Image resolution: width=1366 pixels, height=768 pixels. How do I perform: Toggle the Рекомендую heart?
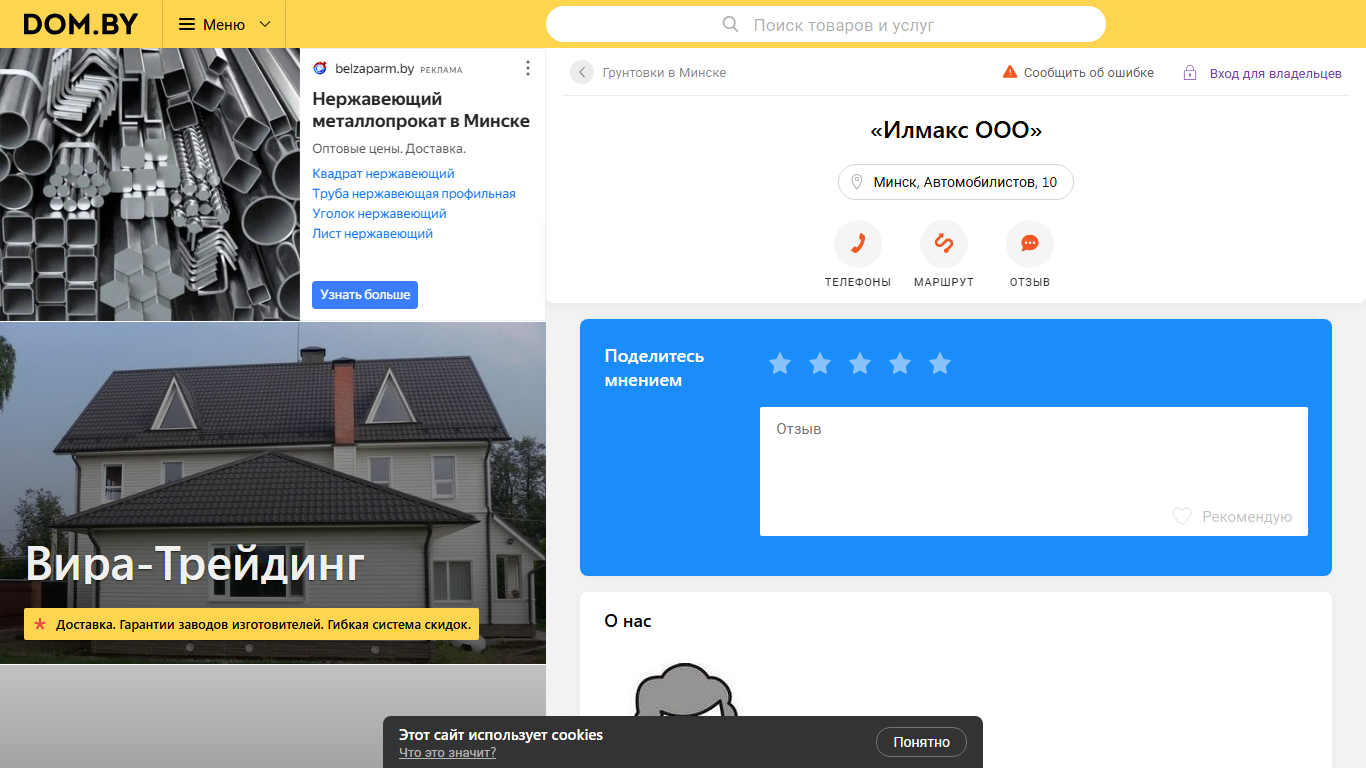tap(1182, 517)
